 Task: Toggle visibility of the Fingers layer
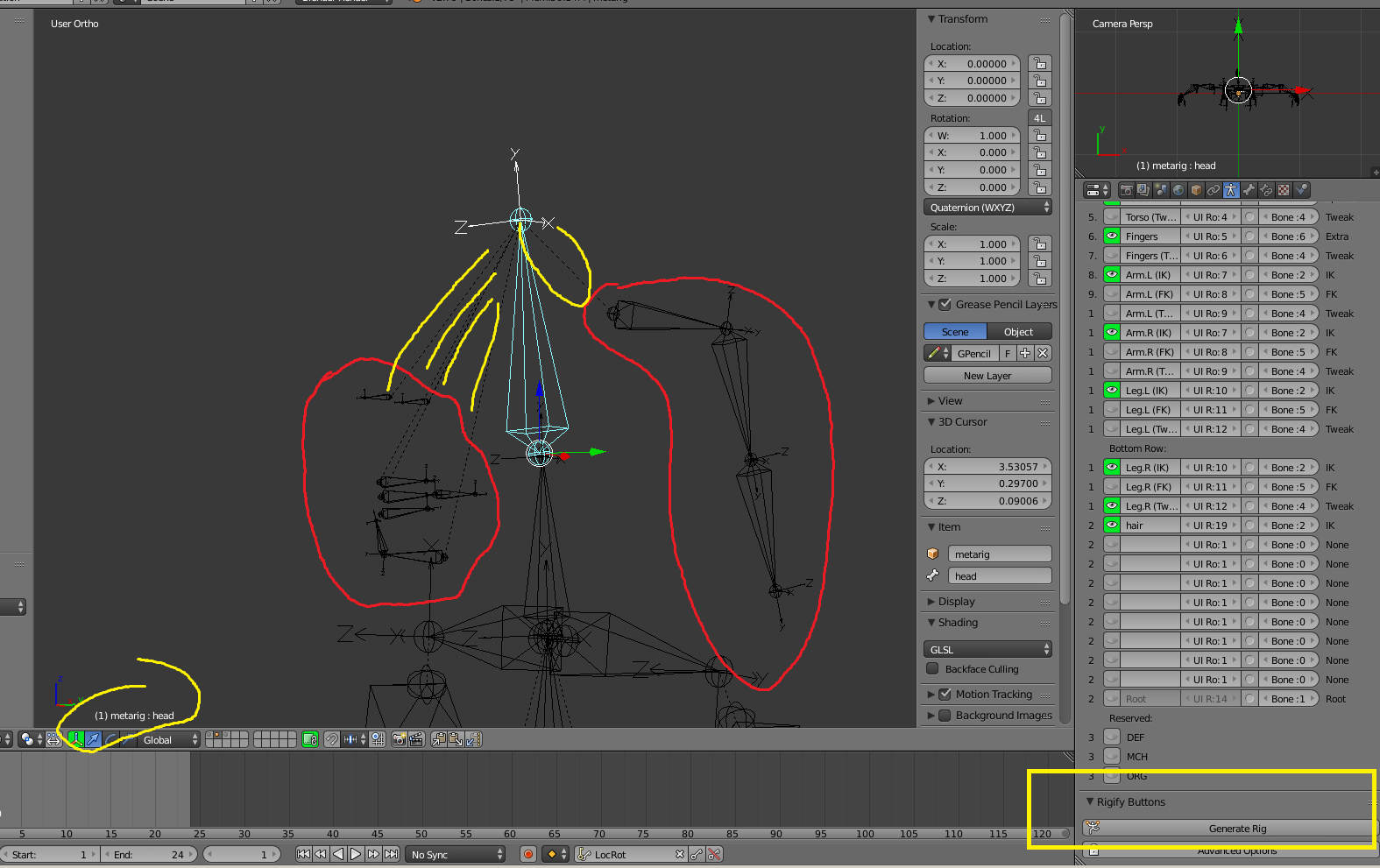(x=1112, y=236)
